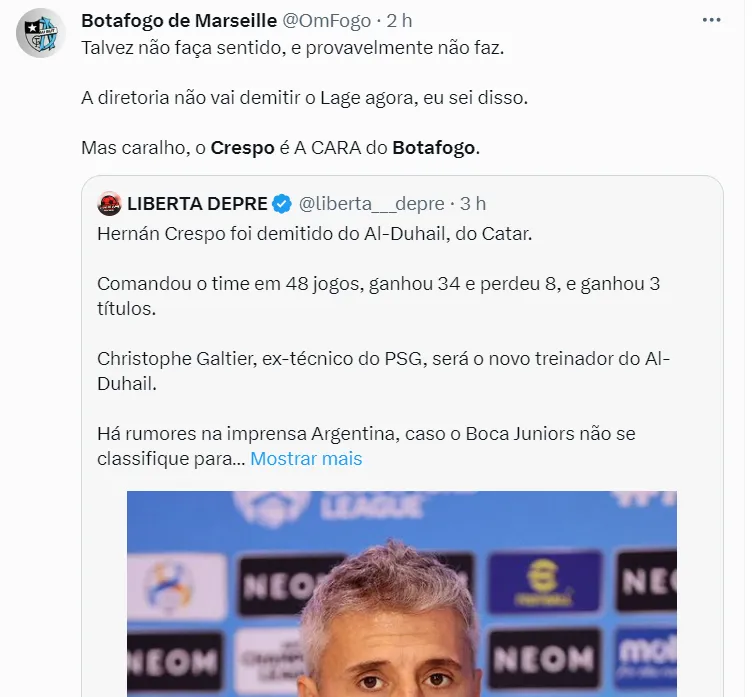The width and height of the screenshot is (752, 697).
Task: Click the LIBERTA DEPRE account name
Action: [x=197, y=204]
